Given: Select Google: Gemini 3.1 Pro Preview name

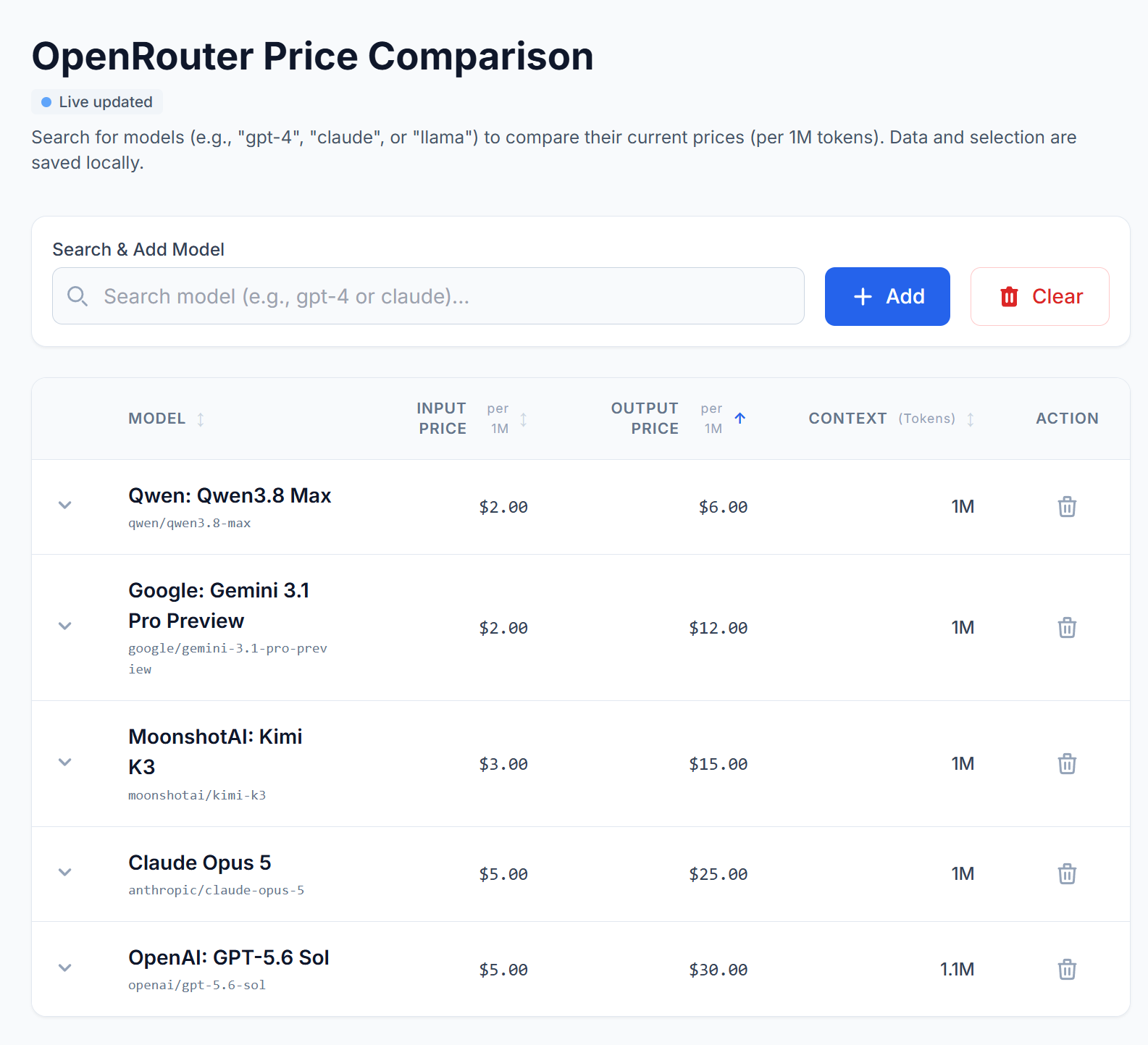Looking at the screenshot, I should click(x=219, y=605).
